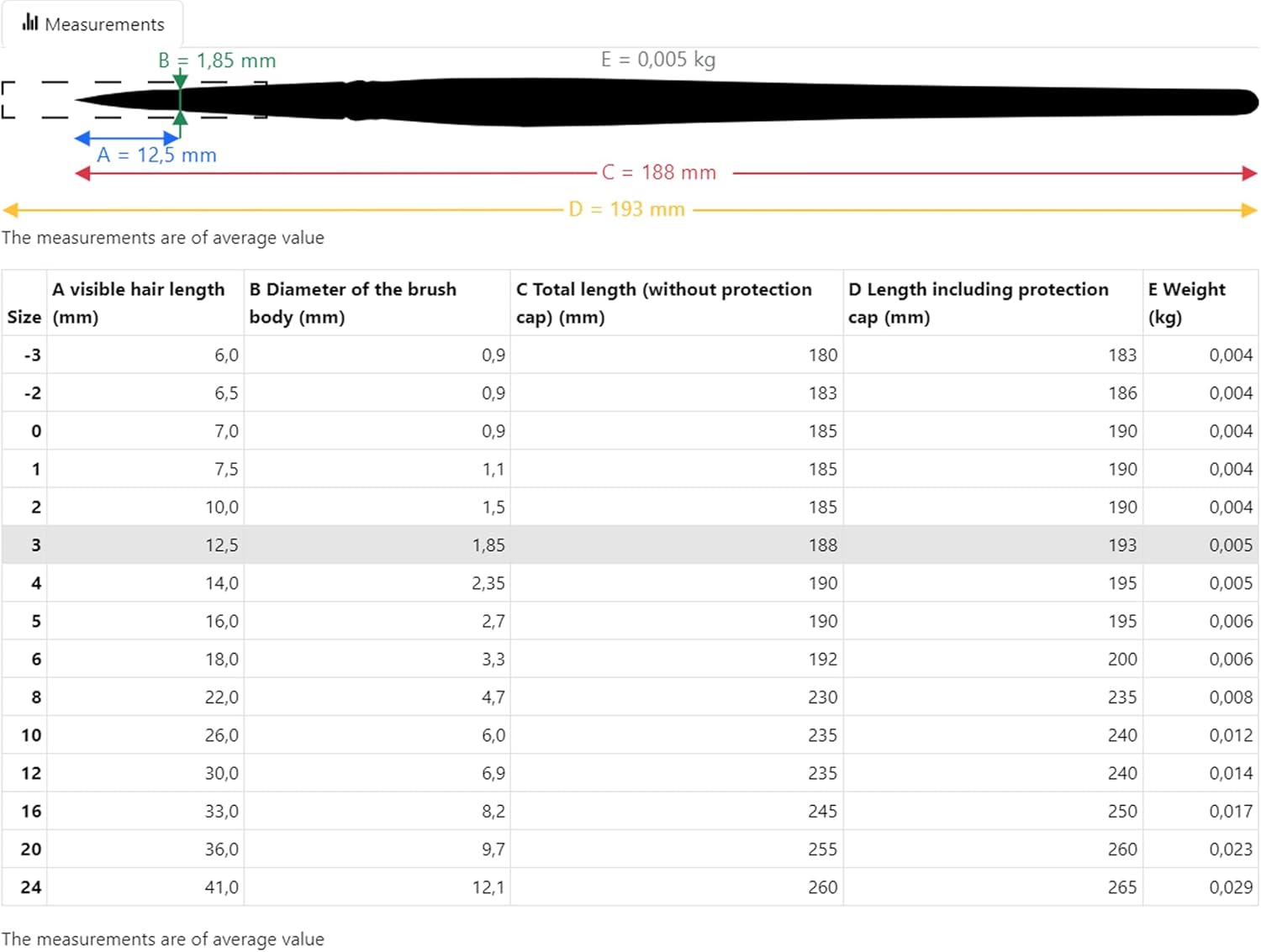Screen dimensions: 1261x952
Task: Click the bar chart icon in Measurements tab
Action: pos(30,23)
